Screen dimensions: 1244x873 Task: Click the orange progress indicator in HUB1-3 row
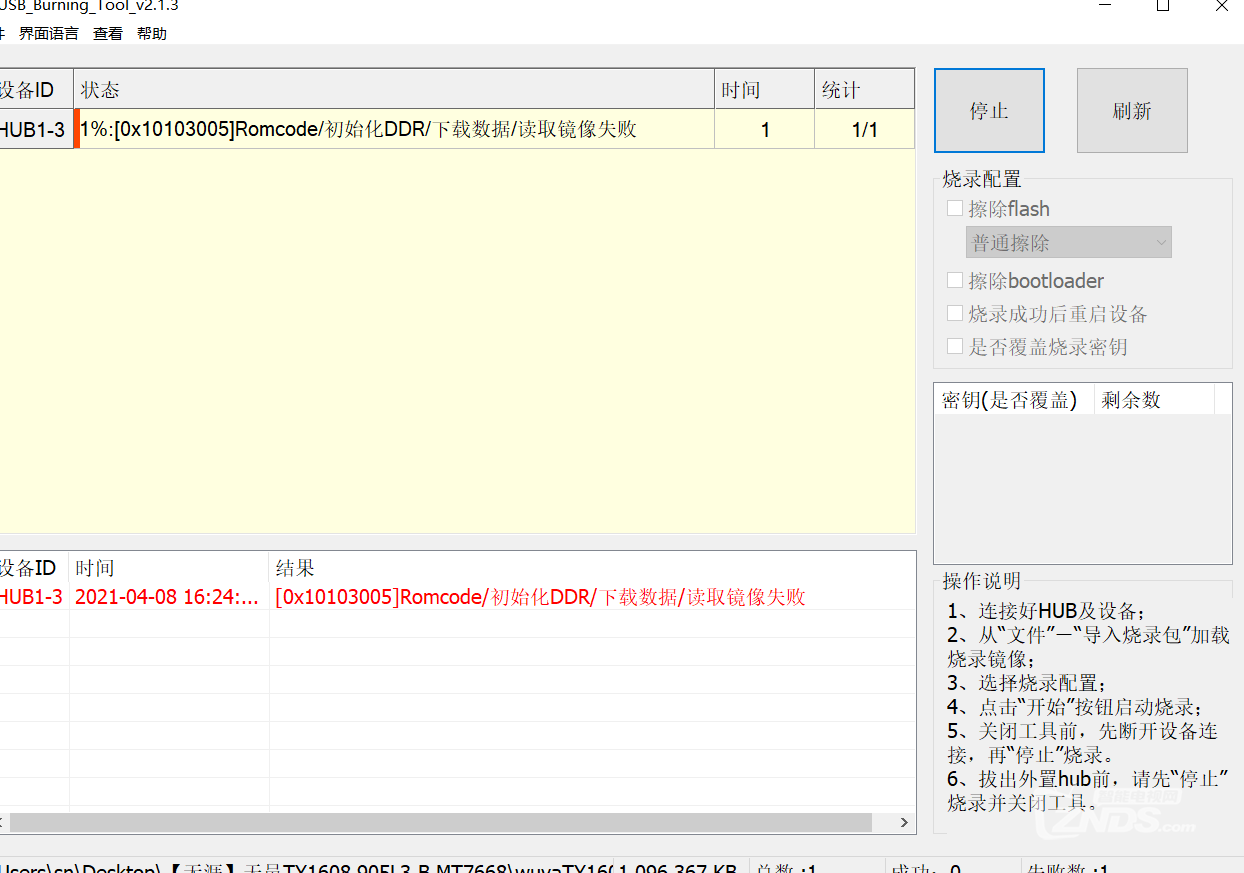(x=77, y=129)
